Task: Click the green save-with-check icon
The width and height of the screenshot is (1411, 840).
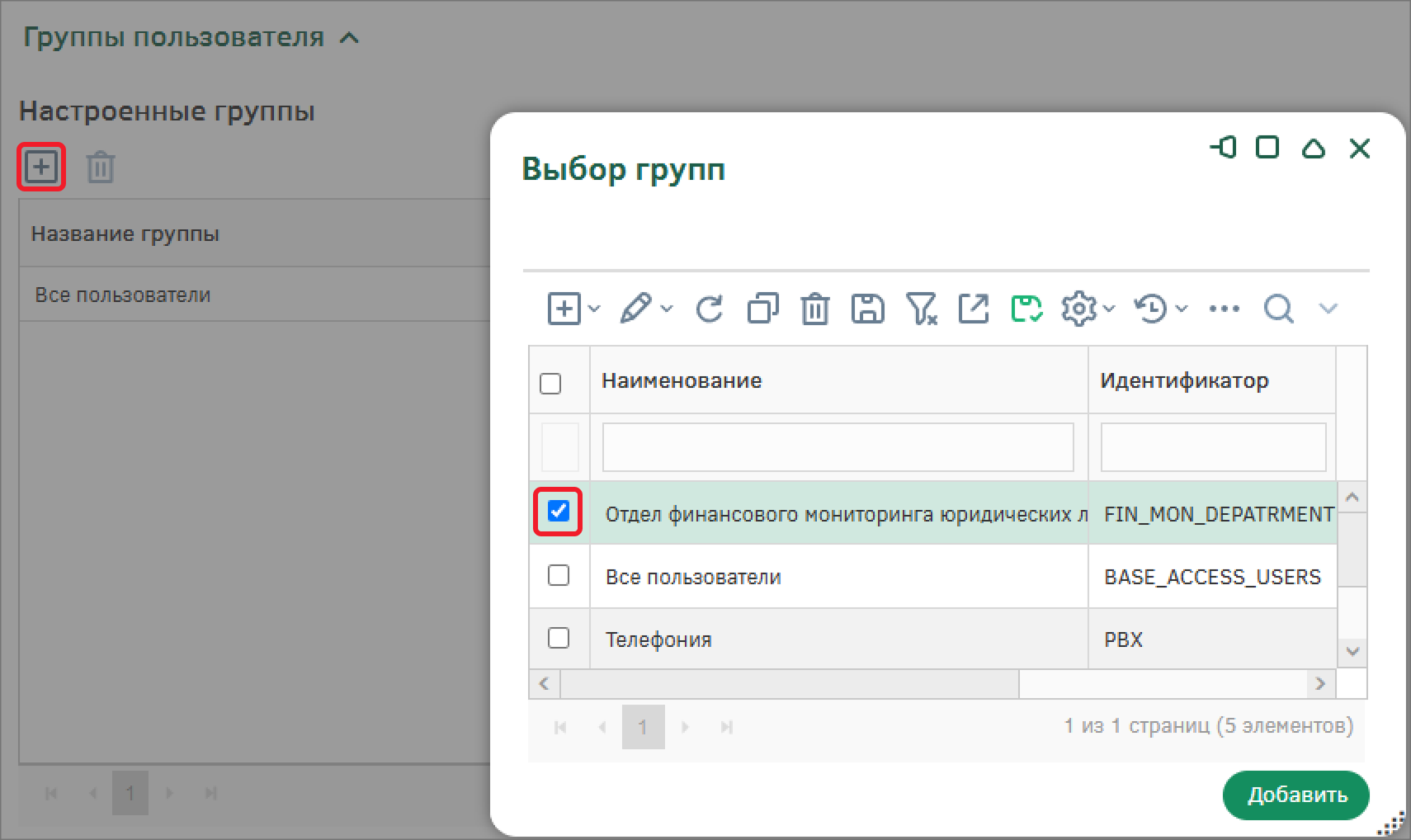Action: click(1026, 309)
